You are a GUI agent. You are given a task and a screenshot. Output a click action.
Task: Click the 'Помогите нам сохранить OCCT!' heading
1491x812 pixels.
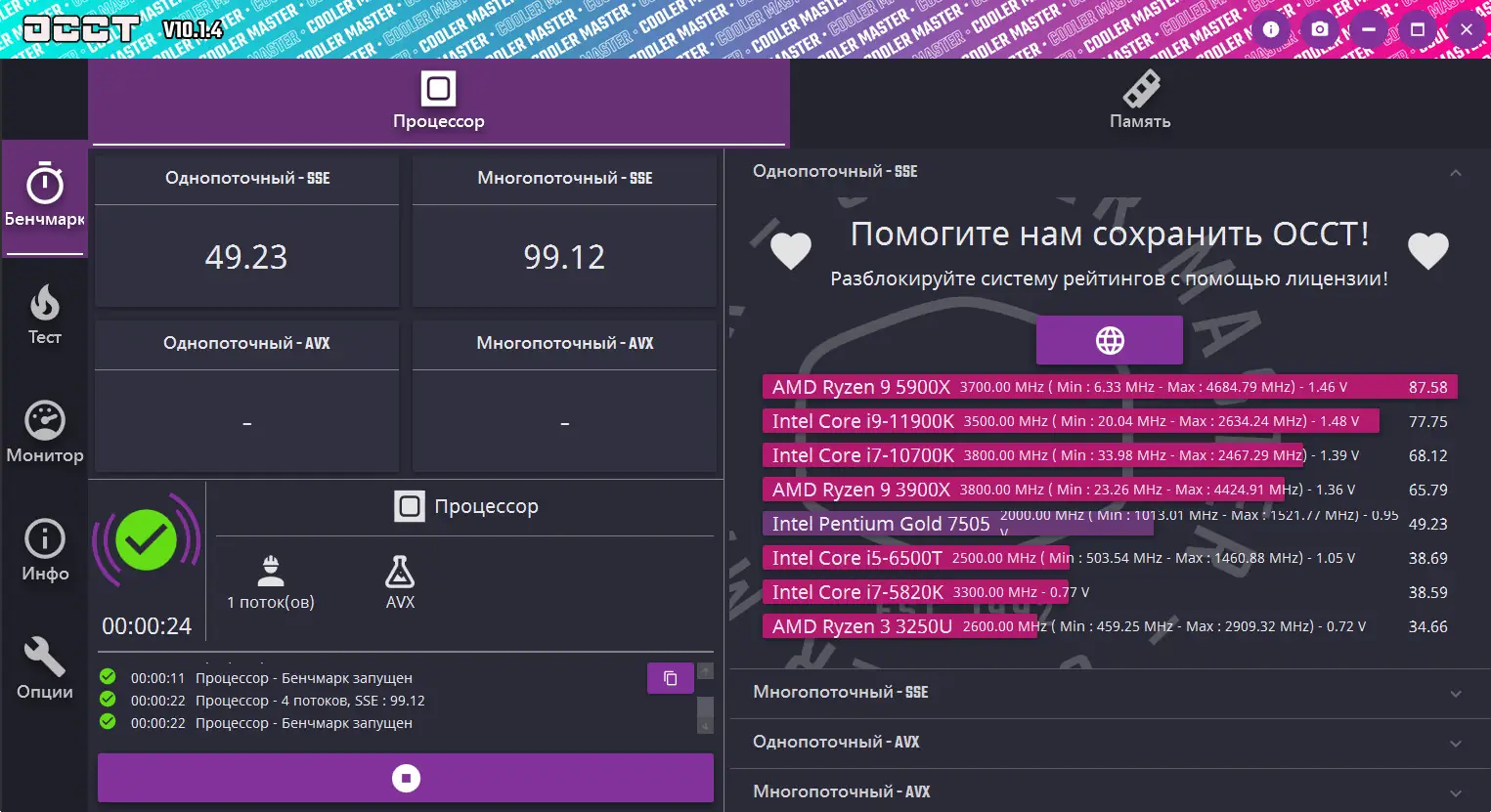click(x=1110, y=235)
